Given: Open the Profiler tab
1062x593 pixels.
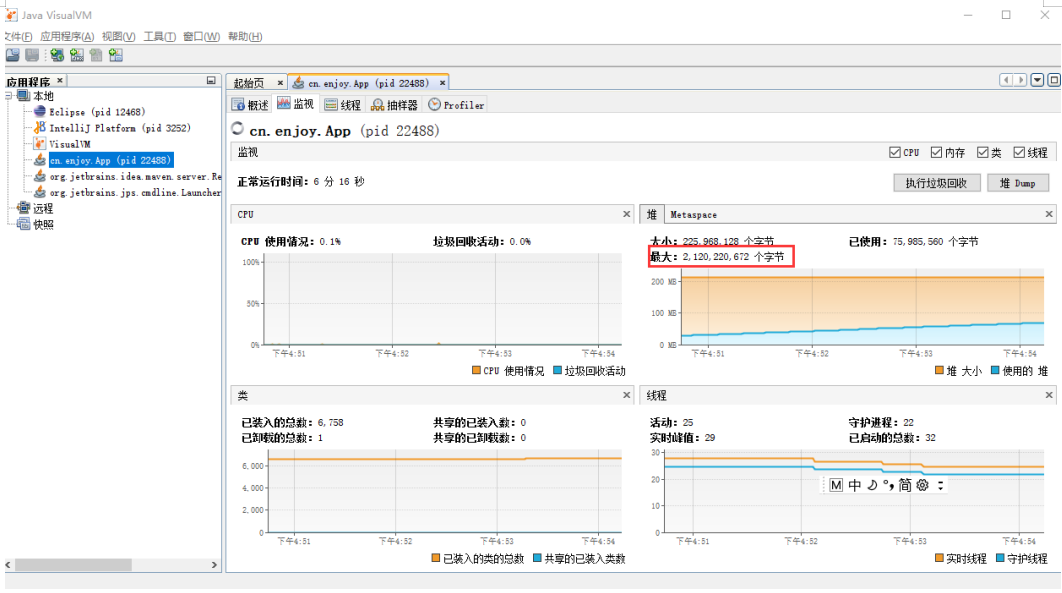Looking at the screenshot, I should (456, 105).
